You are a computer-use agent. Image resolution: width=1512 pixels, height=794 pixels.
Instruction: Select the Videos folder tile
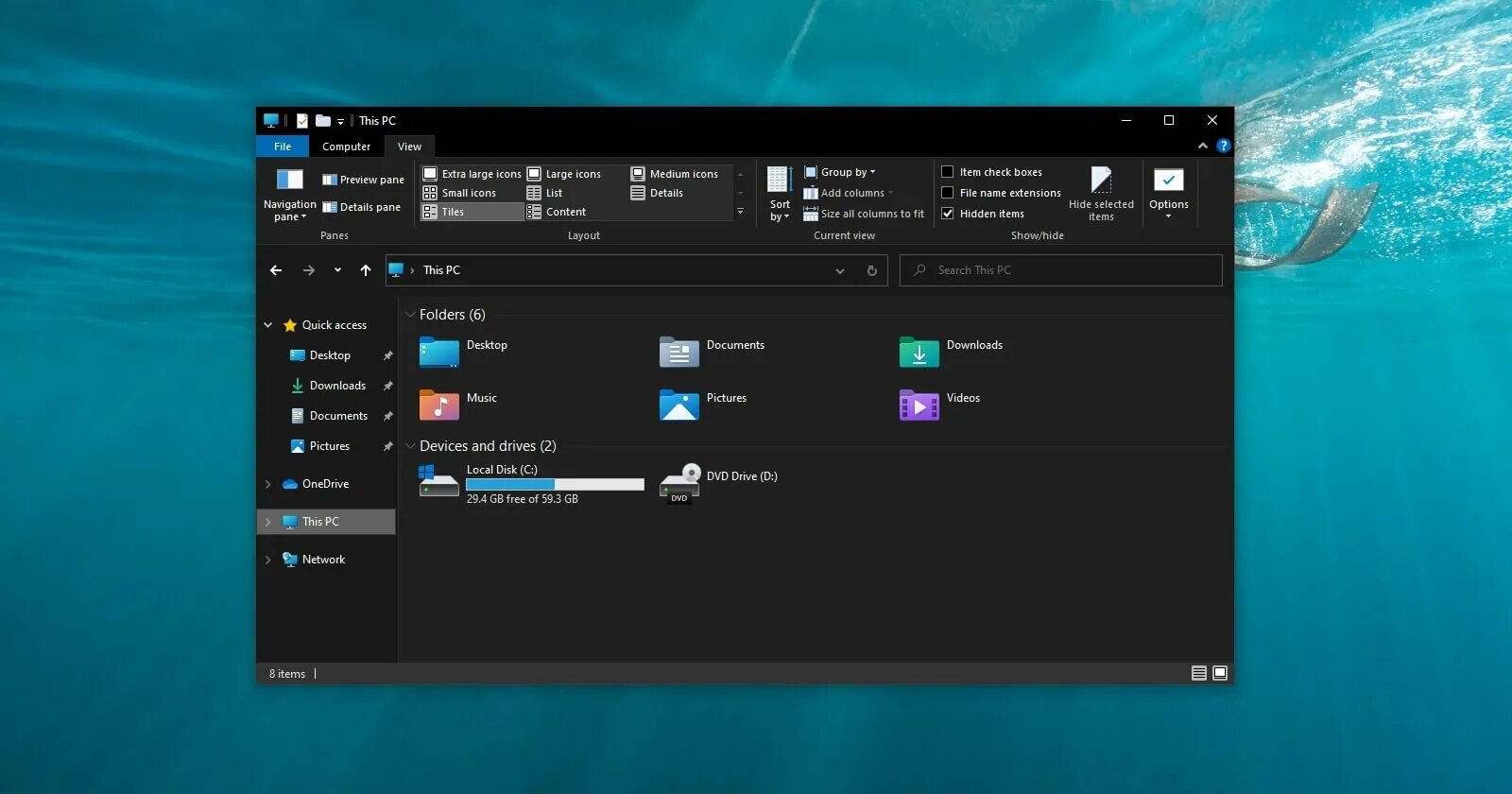(x=939, y=405)
